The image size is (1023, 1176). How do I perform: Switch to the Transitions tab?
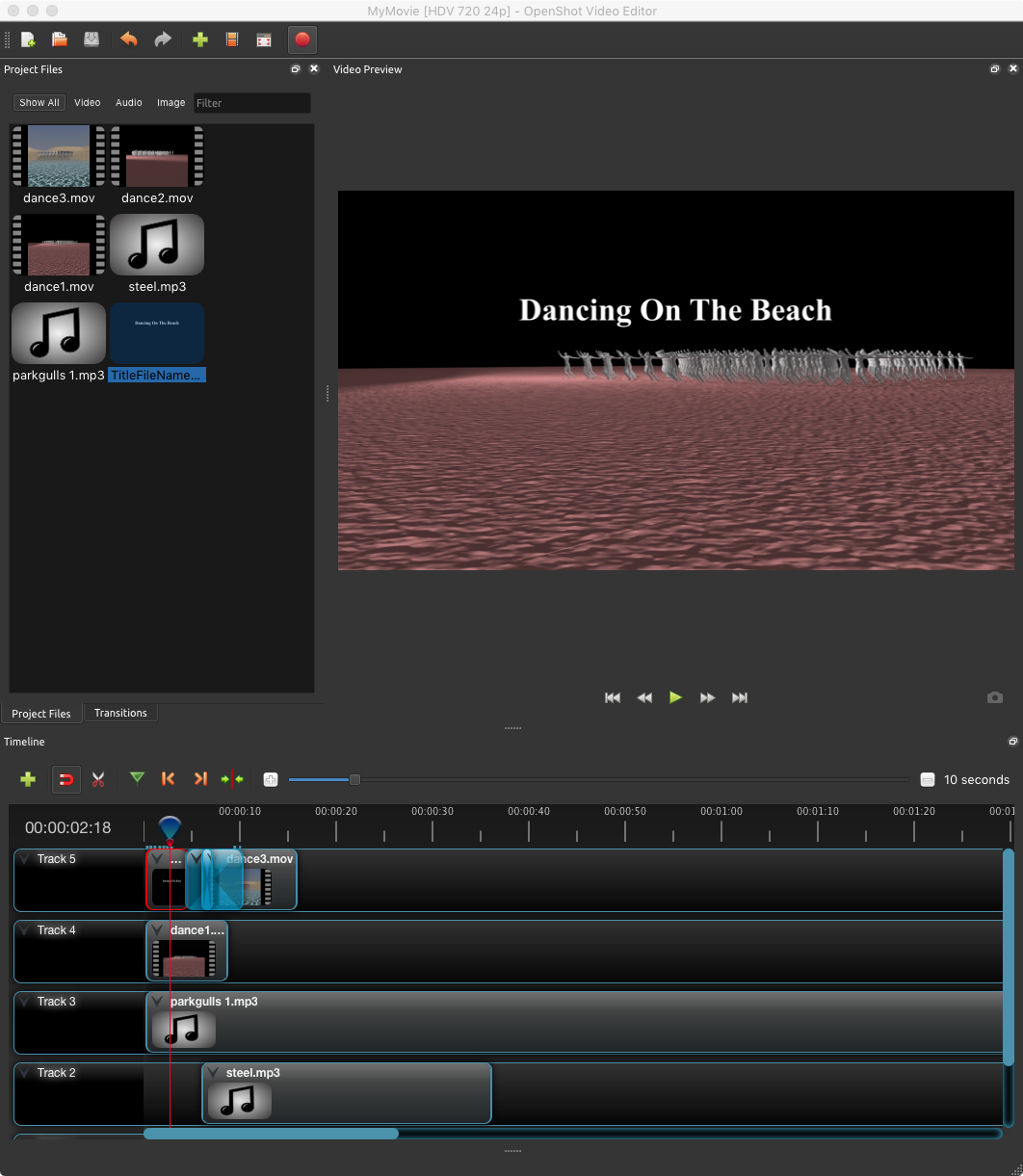pyautogui.click(x=120, y=713)
